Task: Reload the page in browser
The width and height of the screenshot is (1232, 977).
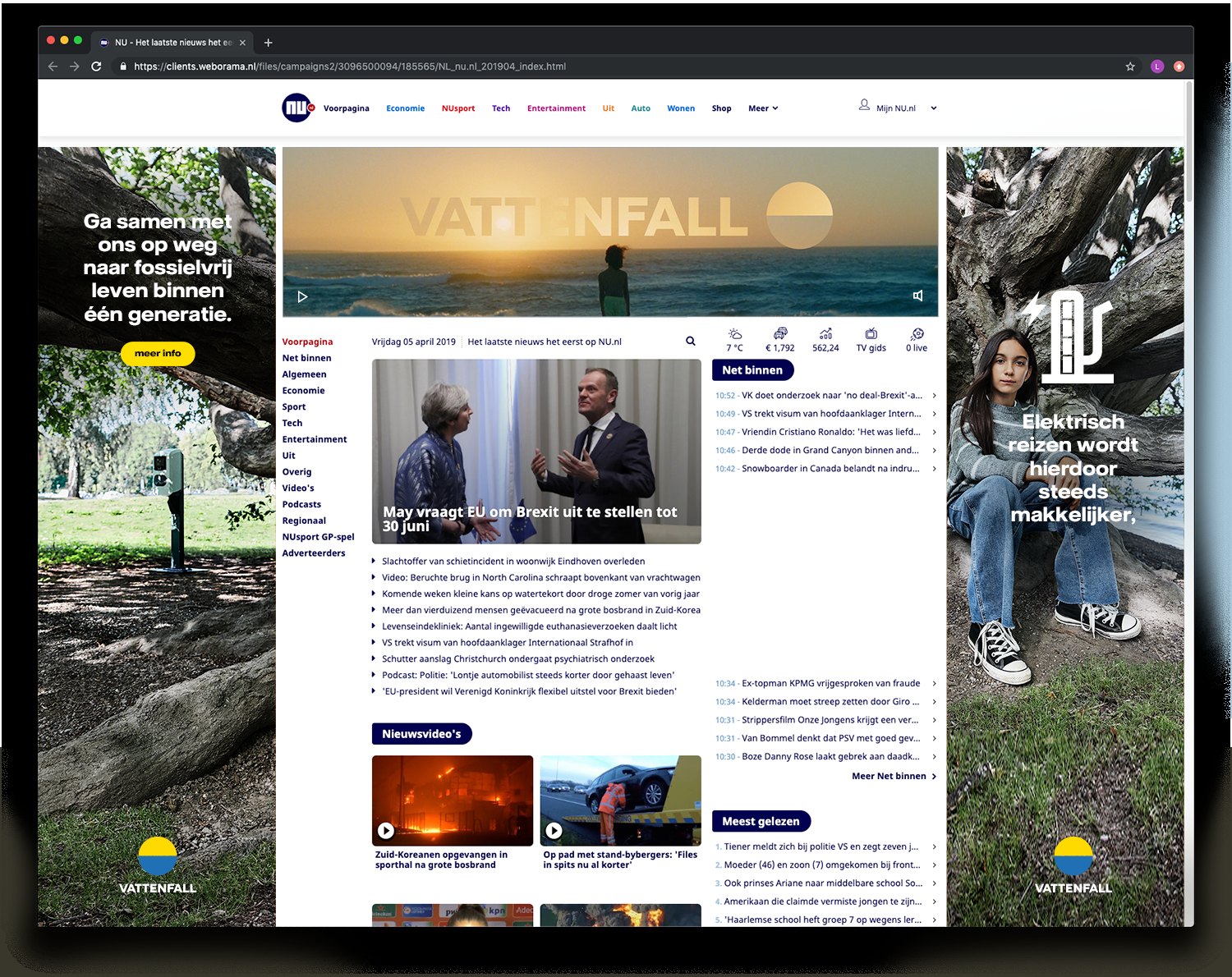Action: 96,67
